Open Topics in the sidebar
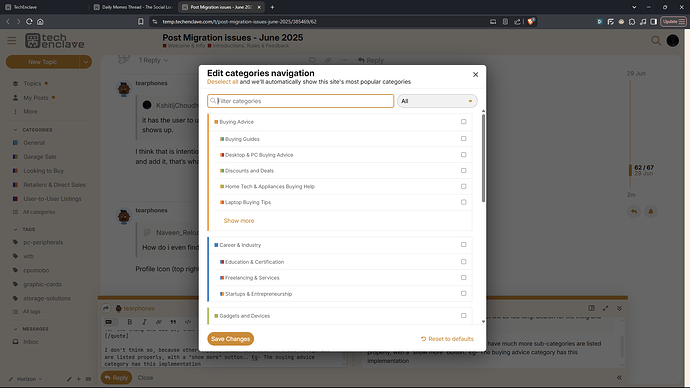Viewport: 690px width, 388px height. click(32, 84)
